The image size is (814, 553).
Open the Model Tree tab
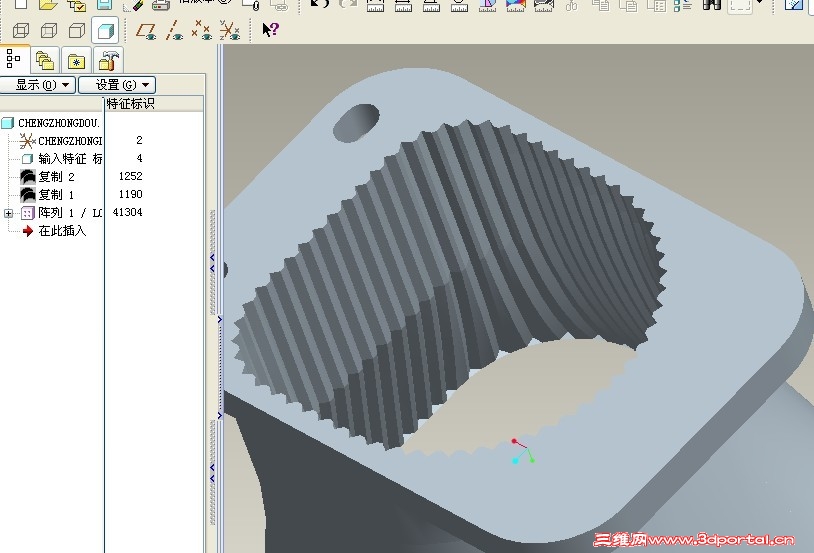(14, 59)
